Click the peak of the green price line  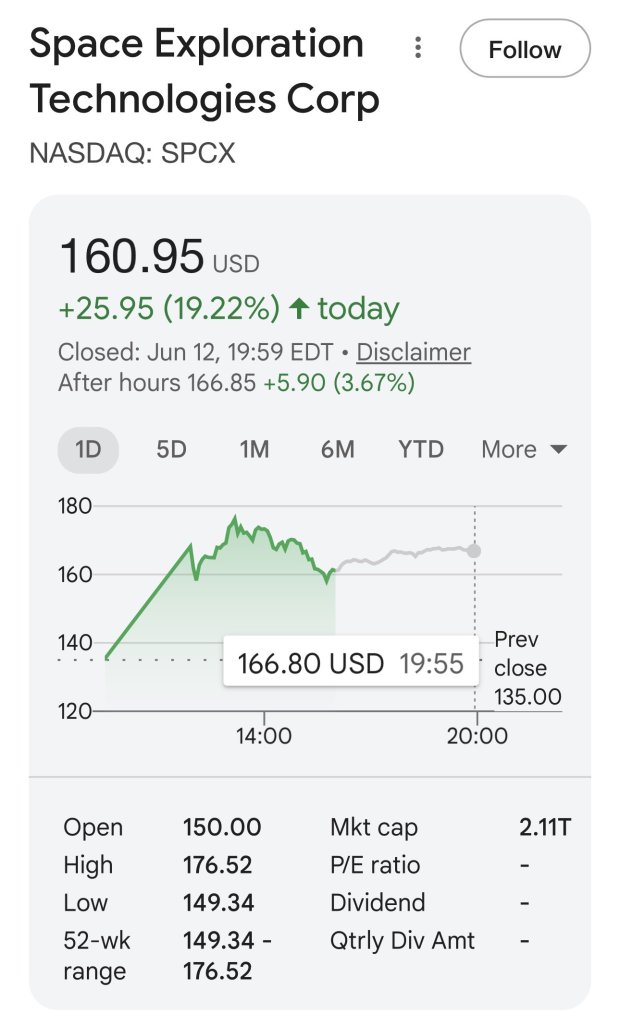[235, 519]
